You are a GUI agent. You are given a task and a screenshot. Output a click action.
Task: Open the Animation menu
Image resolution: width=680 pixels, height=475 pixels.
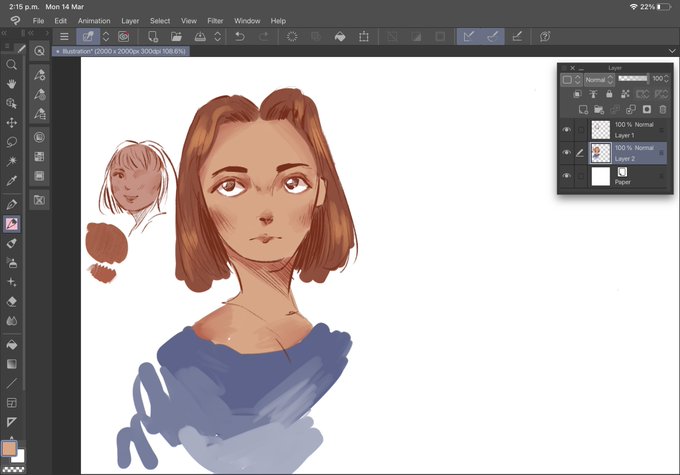[94, 21]
